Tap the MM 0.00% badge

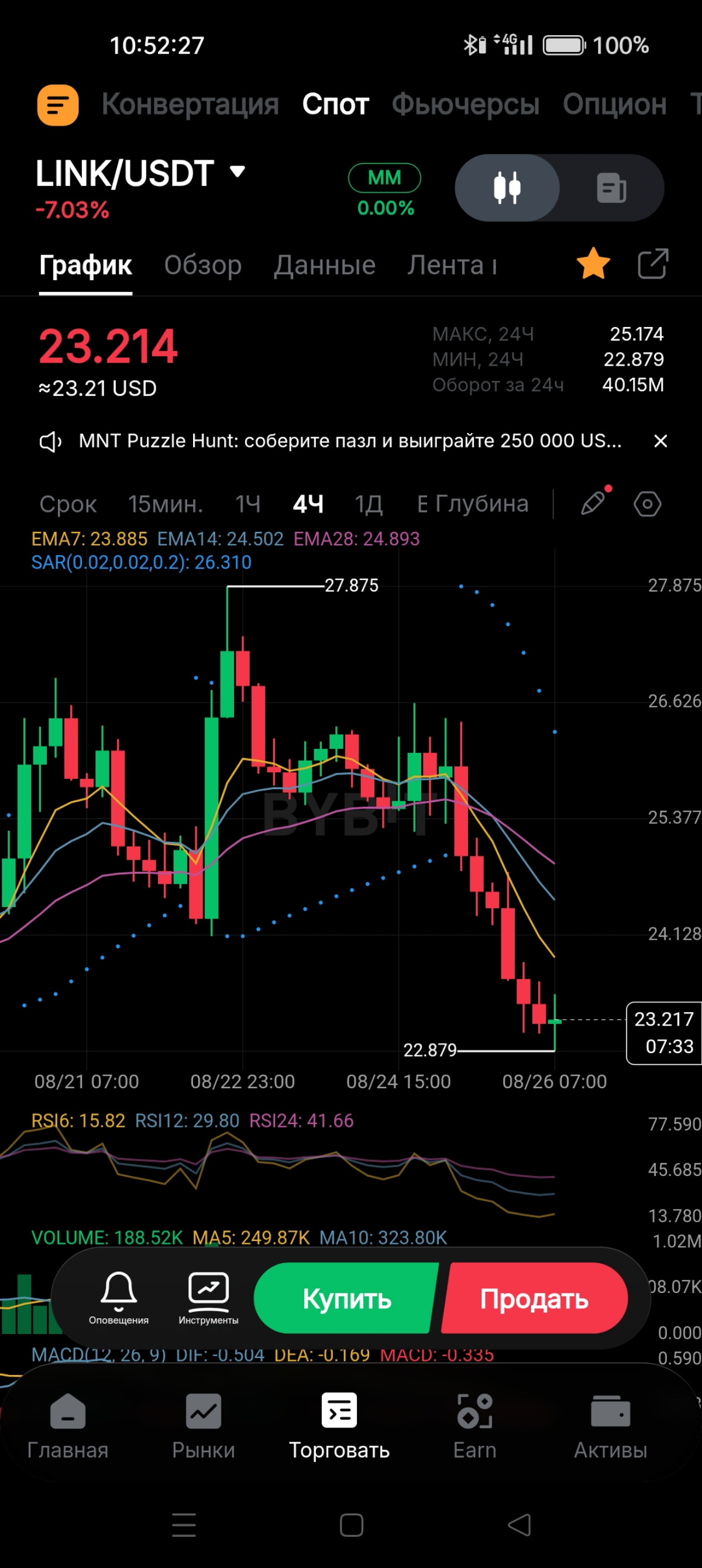[x=385, y=191]
